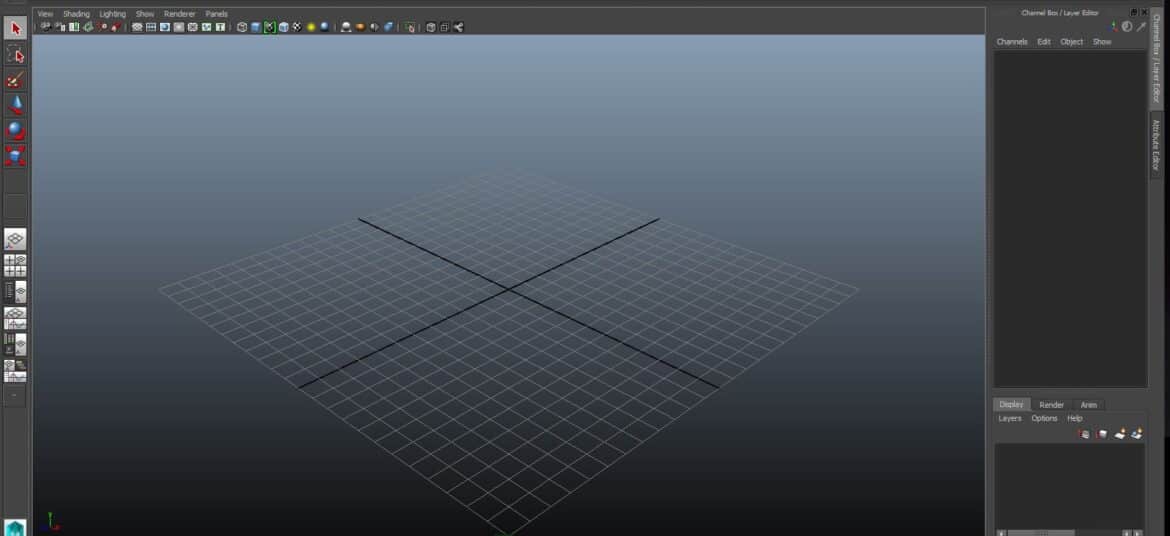Toggle Gate Mask display
The image size is (1170, 536).
point(178,27)
